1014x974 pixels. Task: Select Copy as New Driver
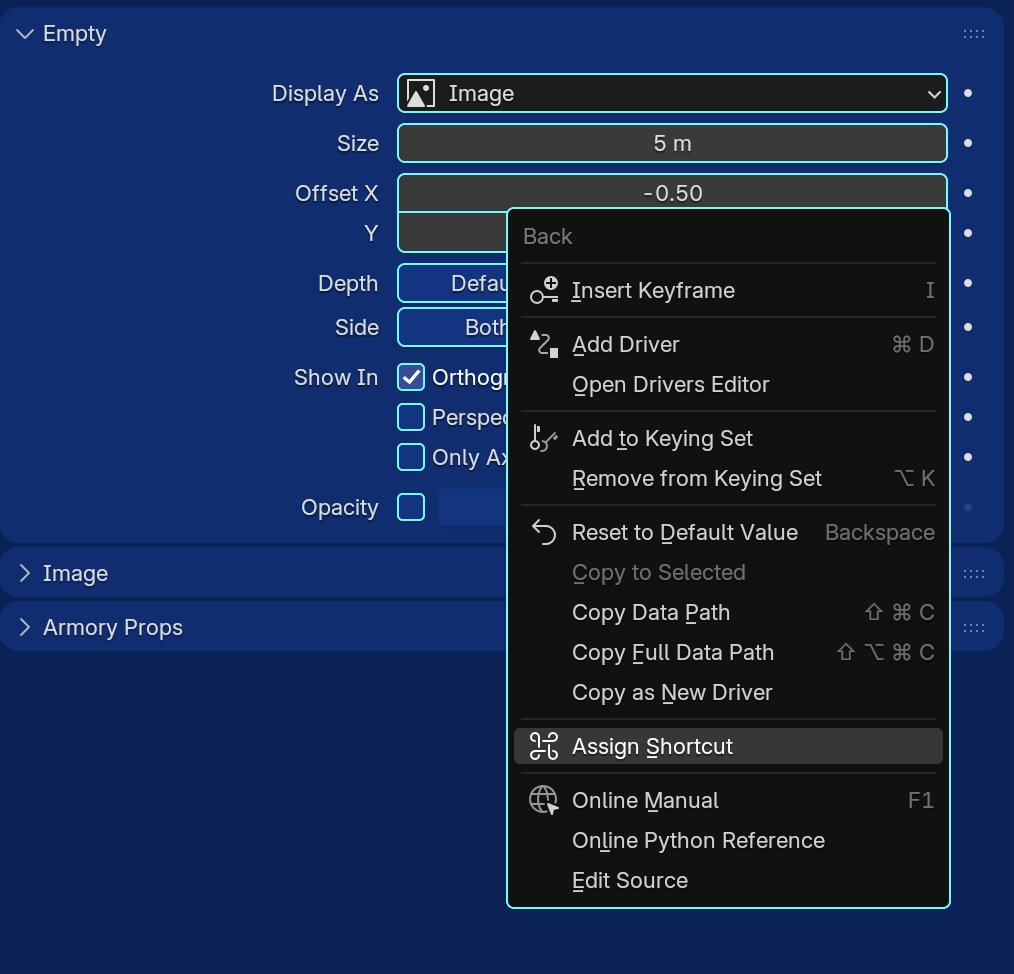(728, 692)
